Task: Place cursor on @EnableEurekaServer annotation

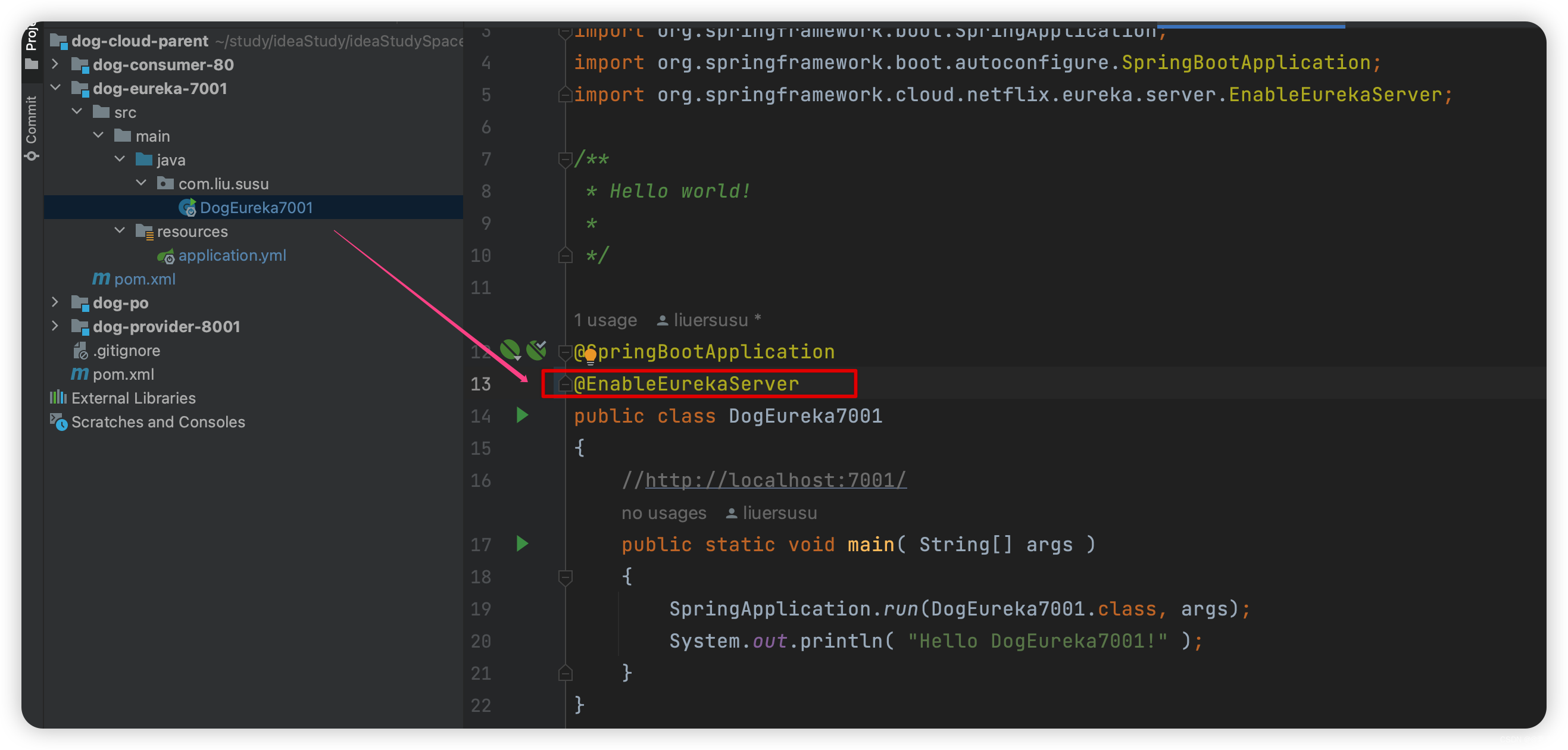Action: pyautogui.click(x=686, y=383)
